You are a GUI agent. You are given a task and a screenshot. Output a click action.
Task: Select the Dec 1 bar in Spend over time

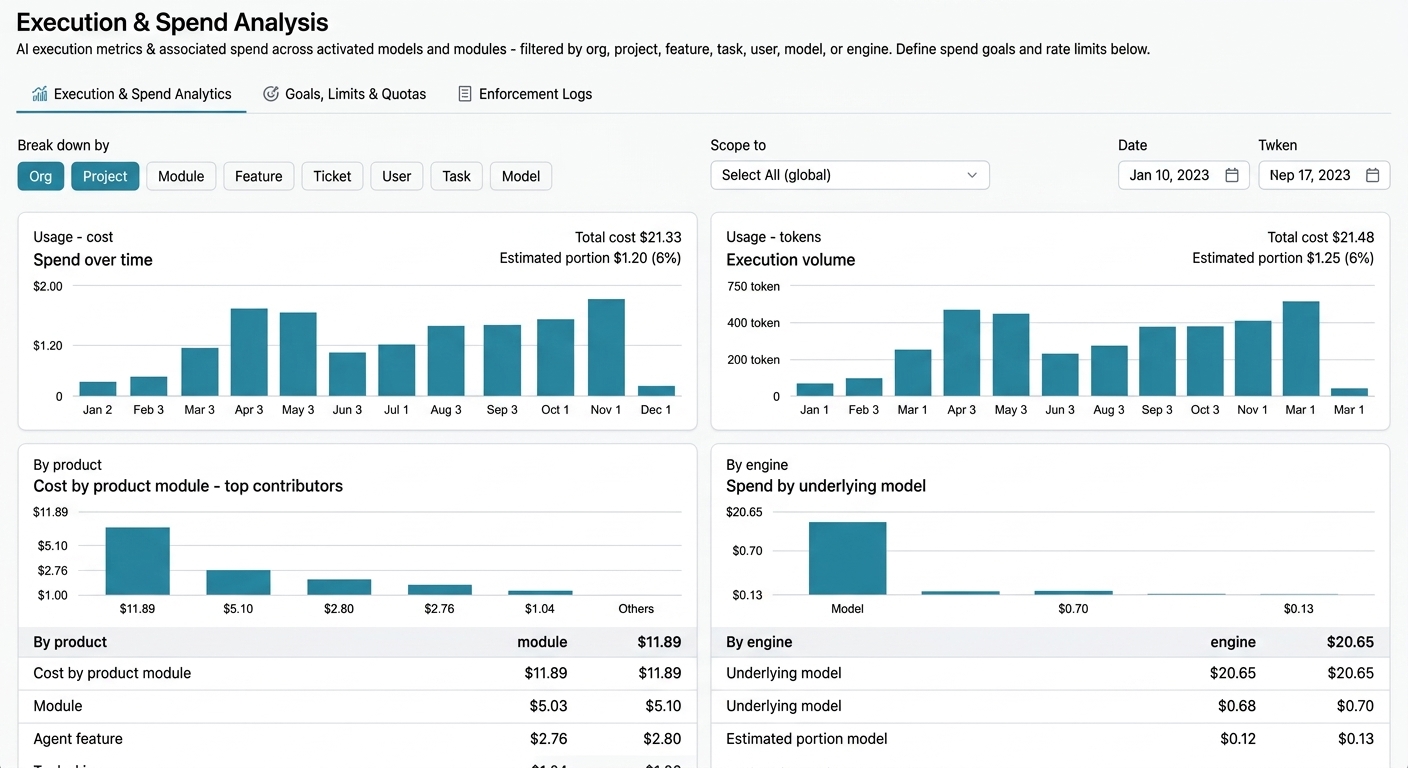(656, 391)
